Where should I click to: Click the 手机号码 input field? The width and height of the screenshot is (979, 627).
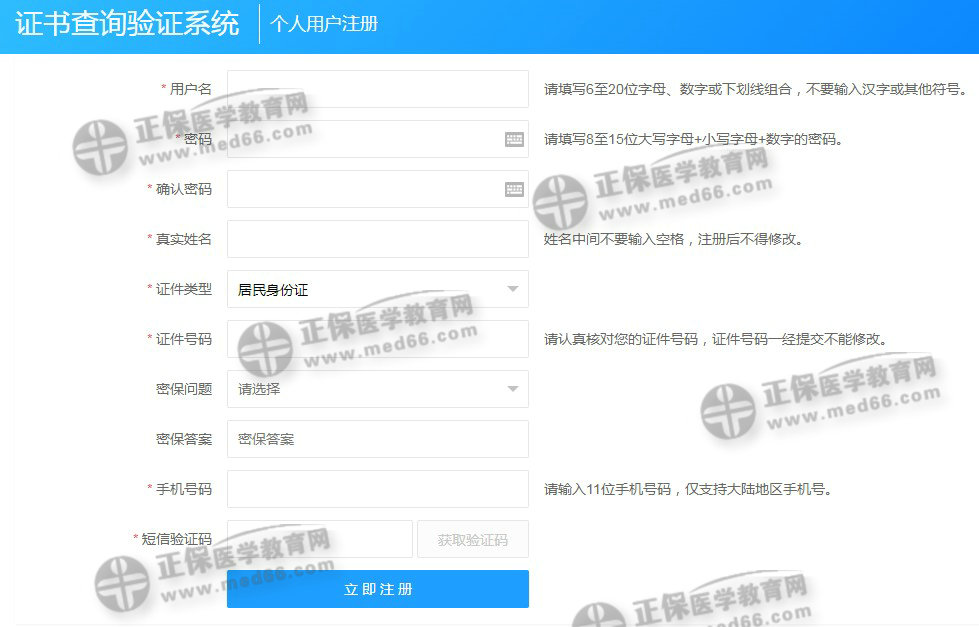[377, 489]
